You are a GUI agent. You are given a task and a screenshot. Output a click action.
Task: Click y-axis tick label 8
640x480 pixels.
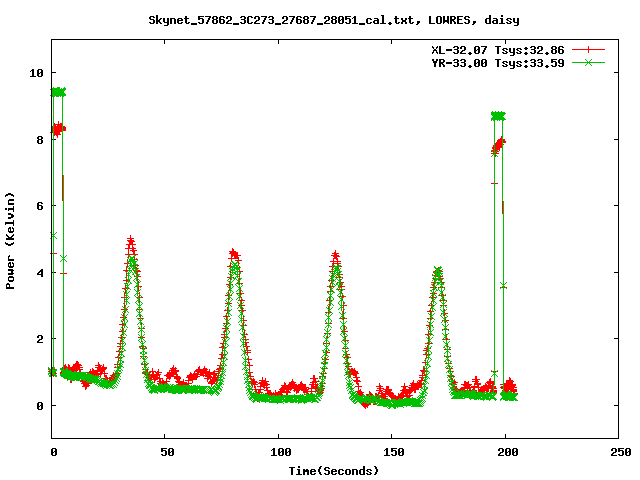click(40, 140)
